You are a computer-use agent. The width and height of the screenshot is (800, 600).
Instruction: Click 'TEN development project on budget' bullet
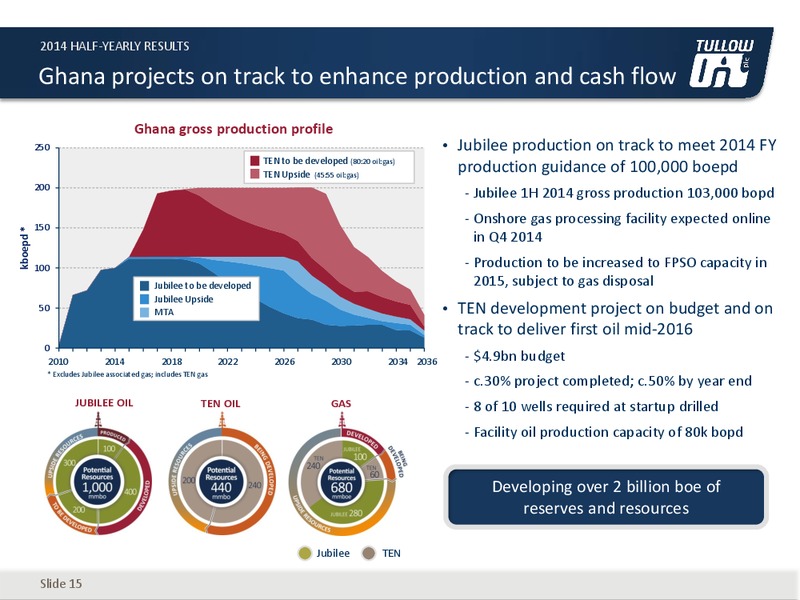point(615,318)
